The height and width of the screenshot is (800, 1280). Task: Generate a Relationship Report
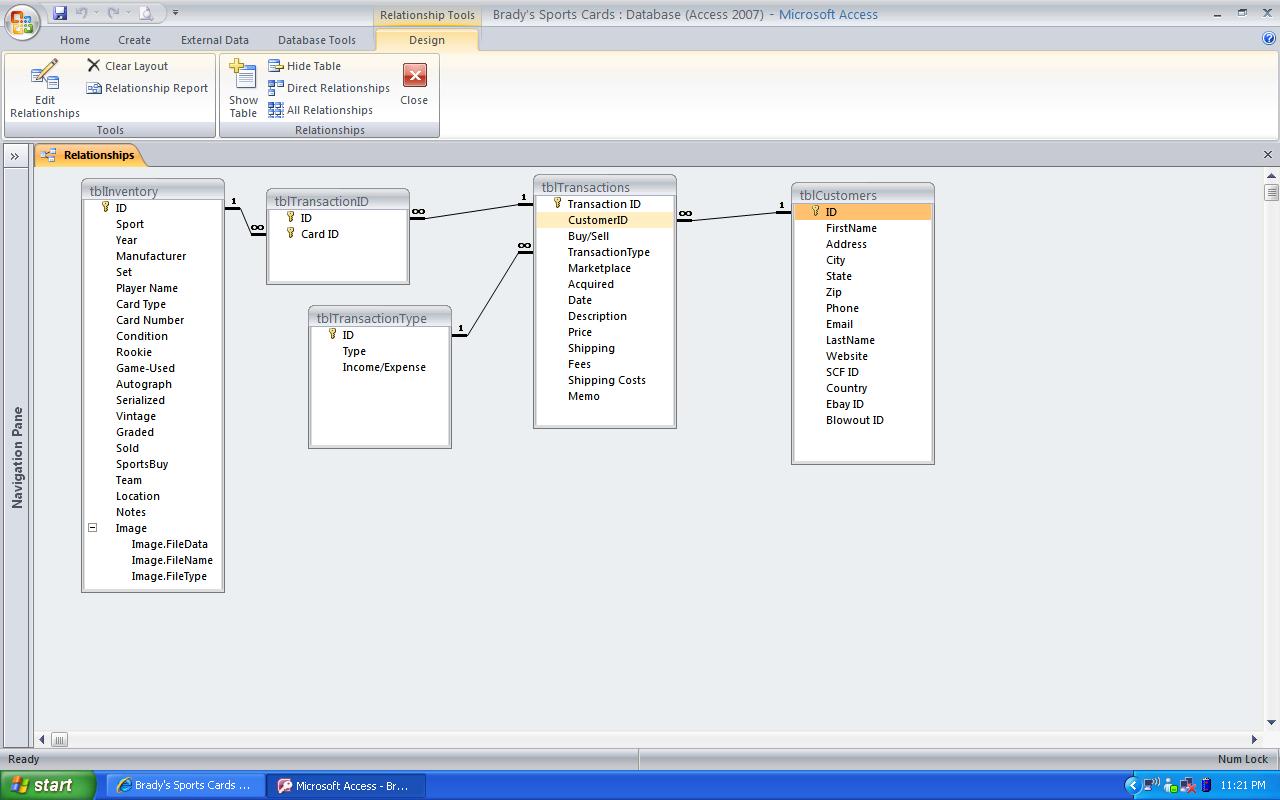(x=147, y=88)
